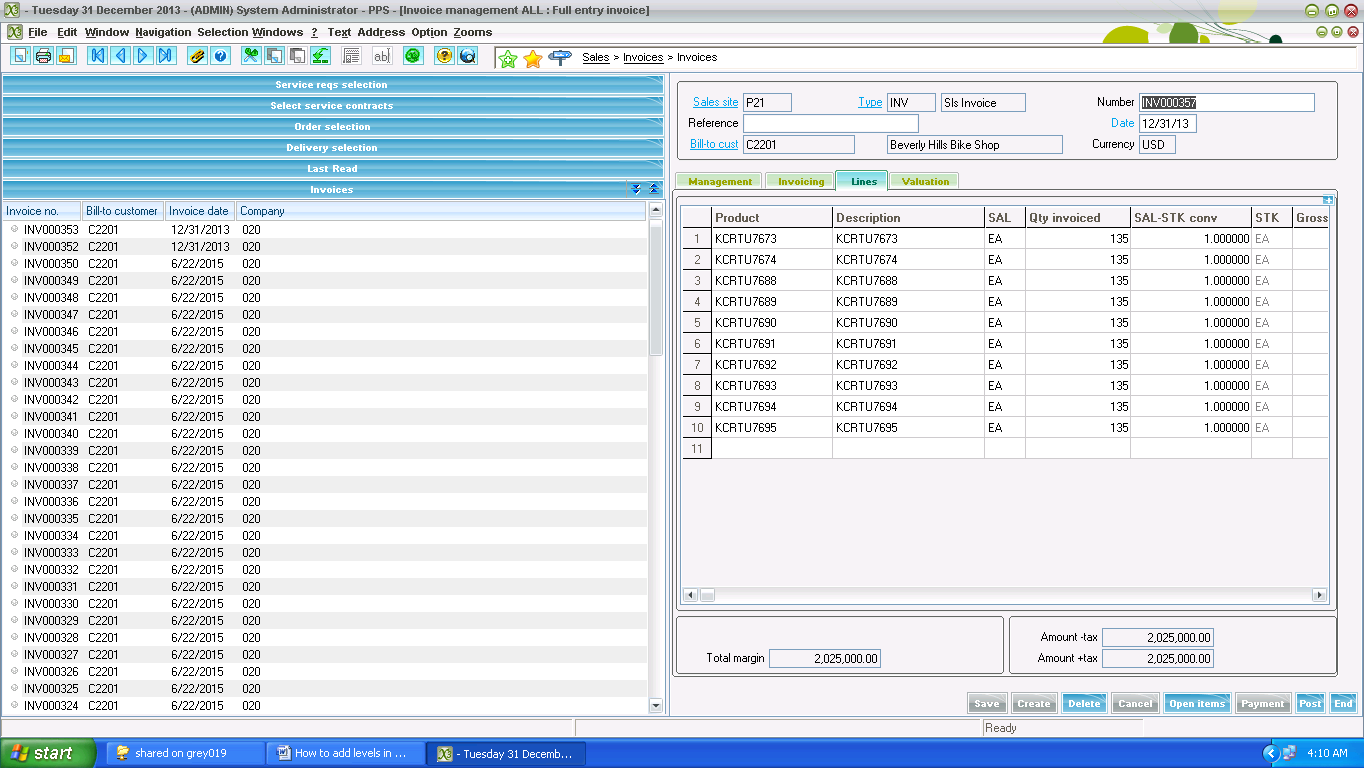Go to the previous record

pos(120,56)
